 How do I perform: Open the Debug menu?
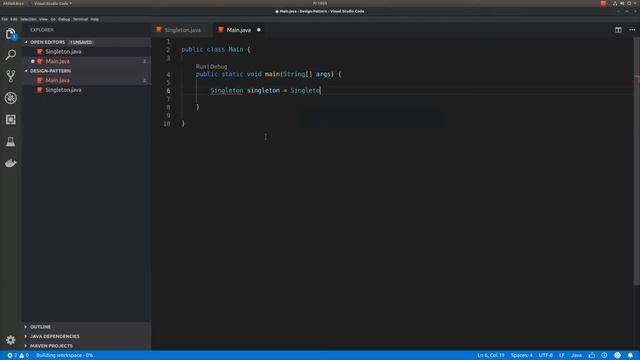click(64, 19)
